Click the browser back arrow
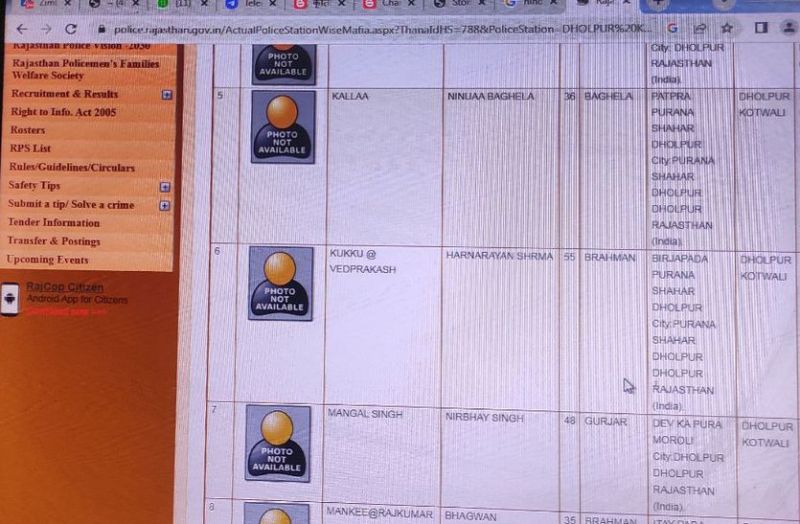The height and width of the screenshot is (524, 800). pyautogui.click(x=19, y=29)
